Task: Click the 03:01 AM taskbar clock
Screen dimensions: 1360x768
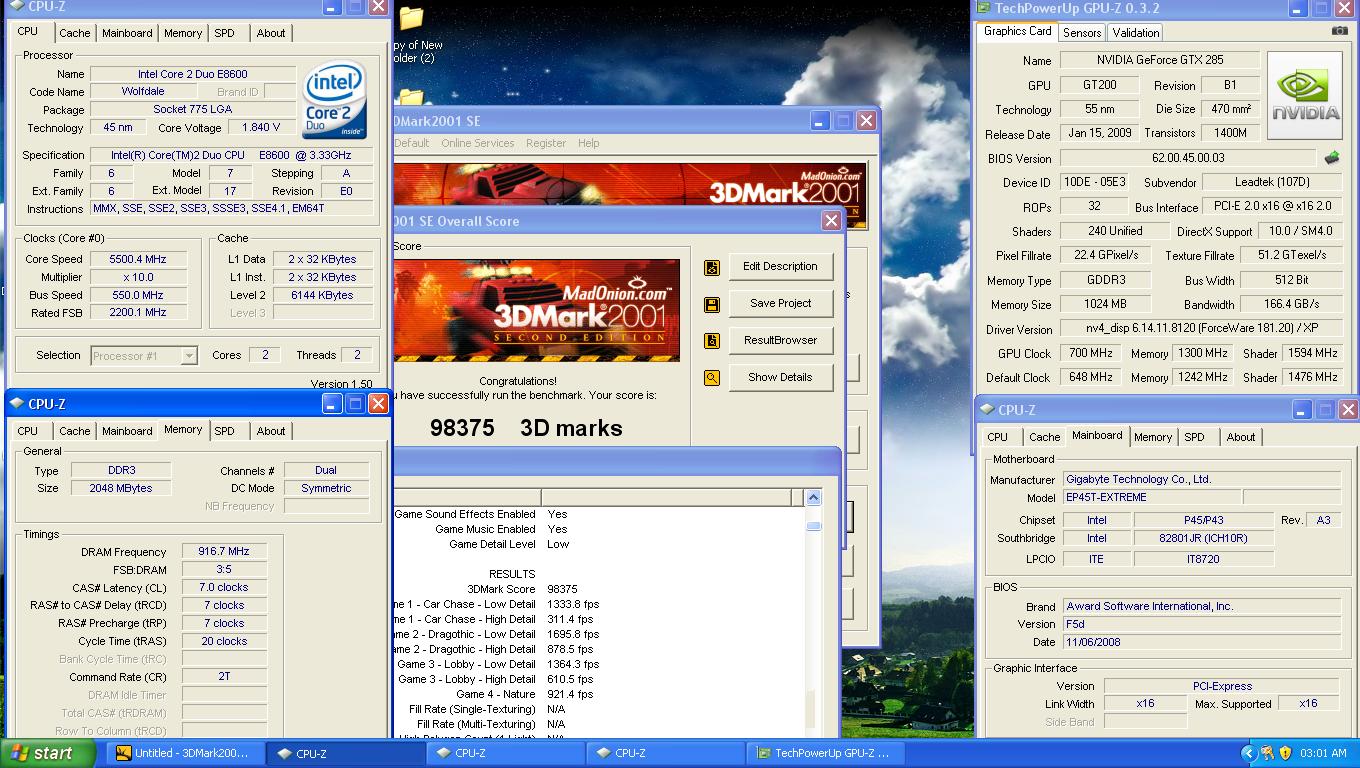Action: coord(1324,753)
